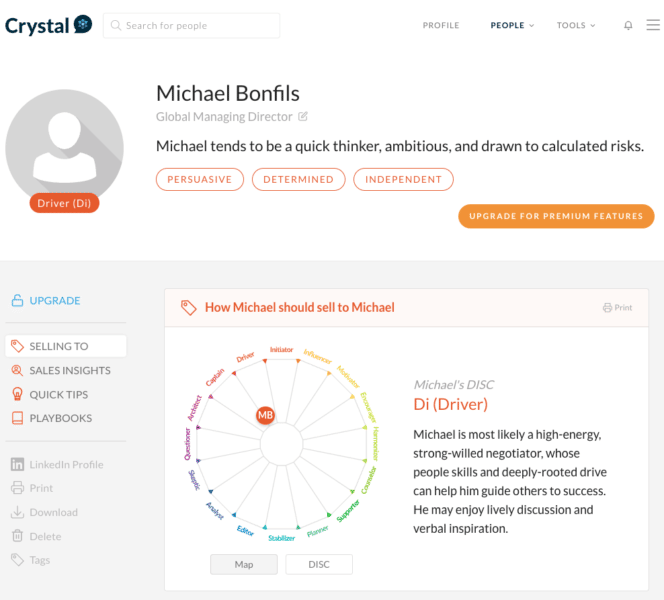Open the PROFILE nav item
The width and height of the screenshot is (664, 600).
(441, 25)
